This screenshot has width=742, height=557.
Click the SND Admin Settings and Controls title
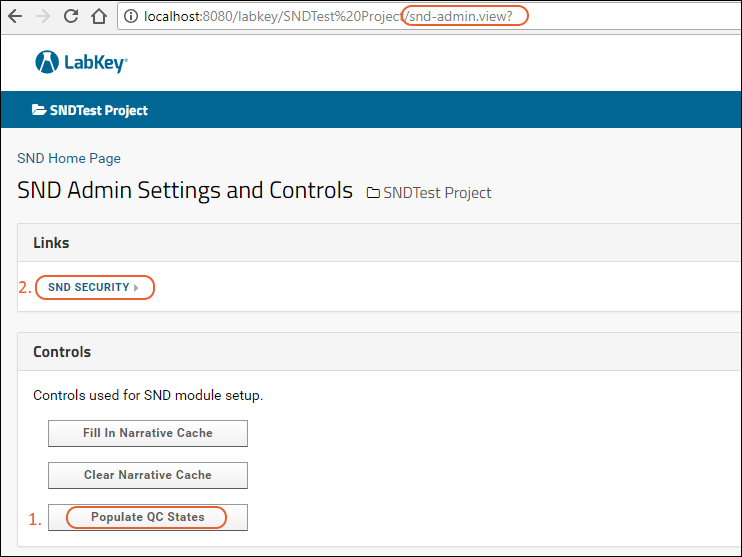pos(185,190)
